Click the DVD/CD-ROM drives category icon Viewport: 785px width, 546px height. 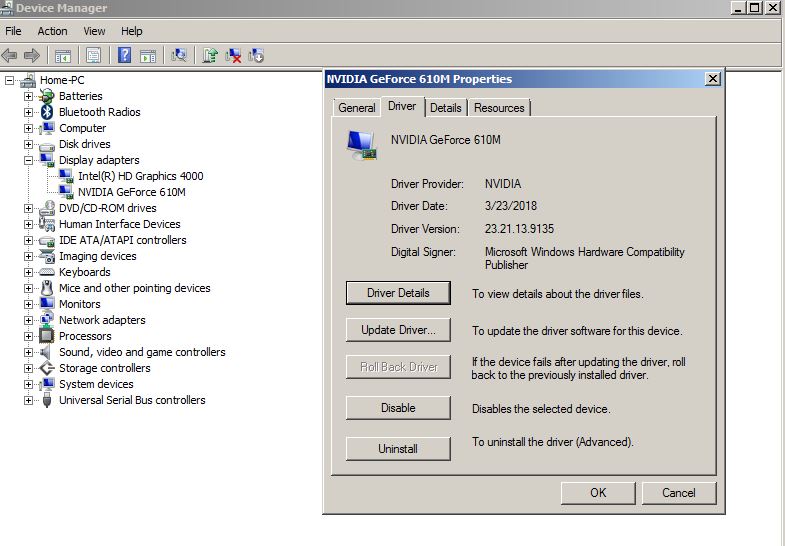[x=47, y=208]
